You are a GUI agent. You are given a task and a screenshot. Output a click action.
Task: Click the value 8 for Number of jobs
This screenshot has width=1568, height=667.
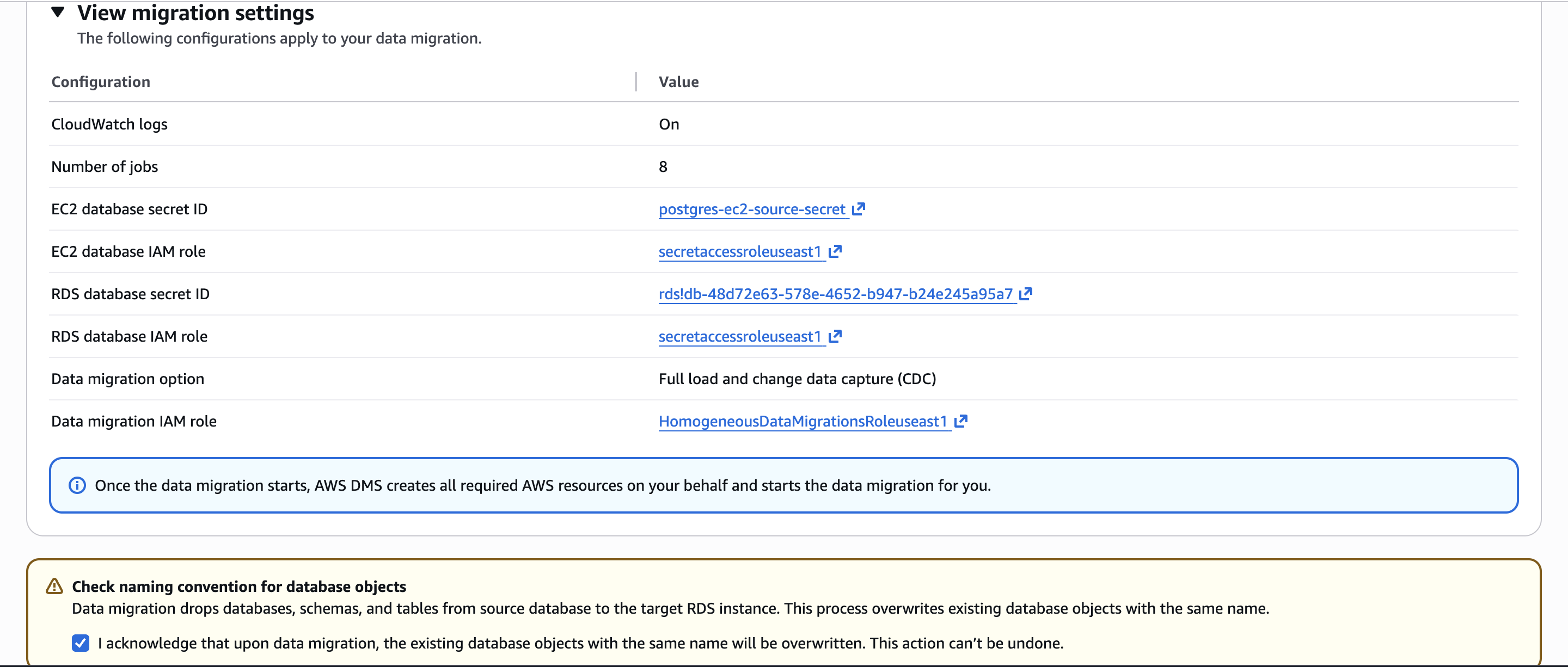pyautogui.click(x=663, y=166)
